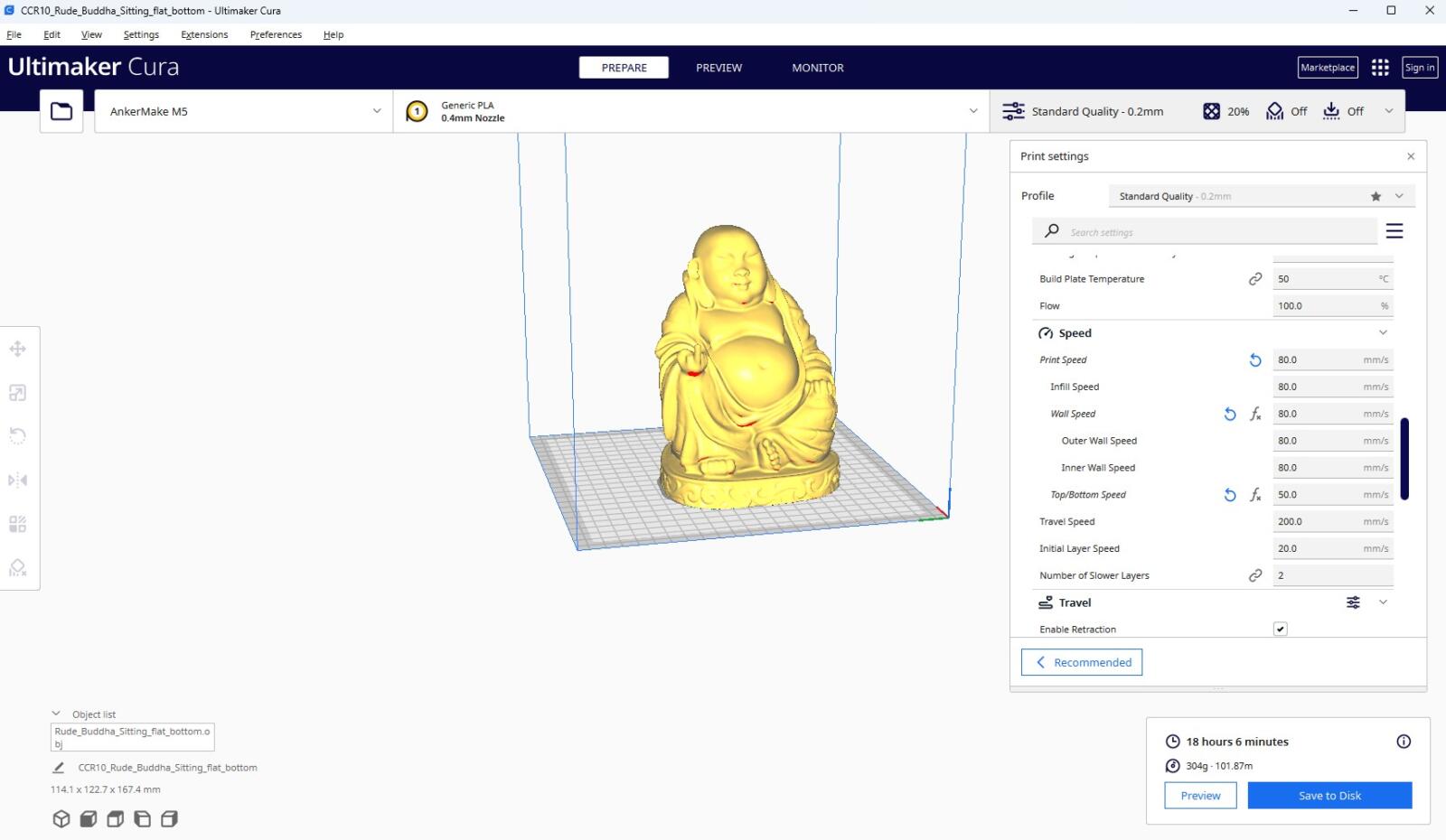Click the 3D perspective view cube icon

pos(61,819)
